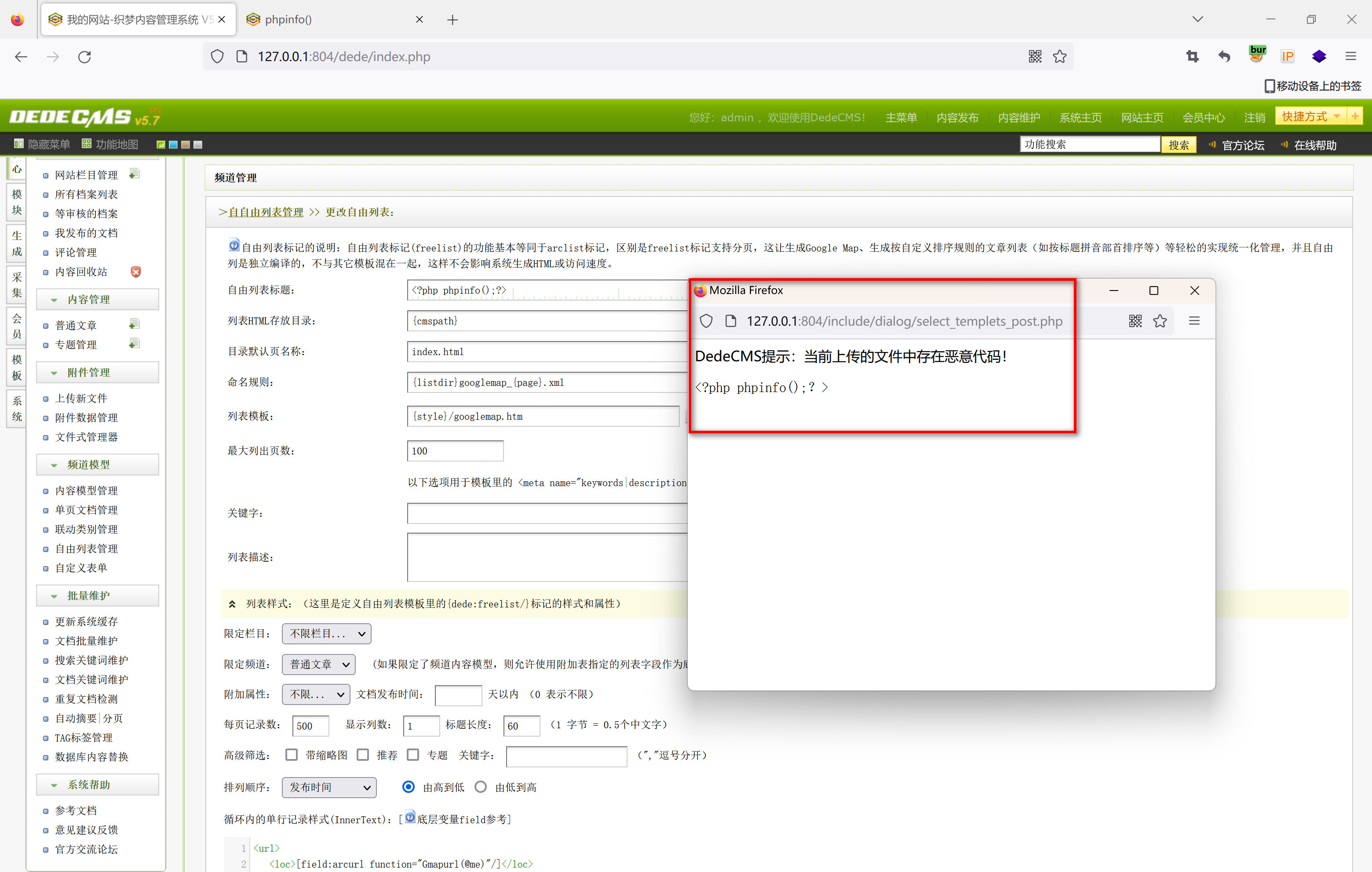Switch to the phpinfo() browser tab
The image size is (1372, 872).
pos(288,19)
